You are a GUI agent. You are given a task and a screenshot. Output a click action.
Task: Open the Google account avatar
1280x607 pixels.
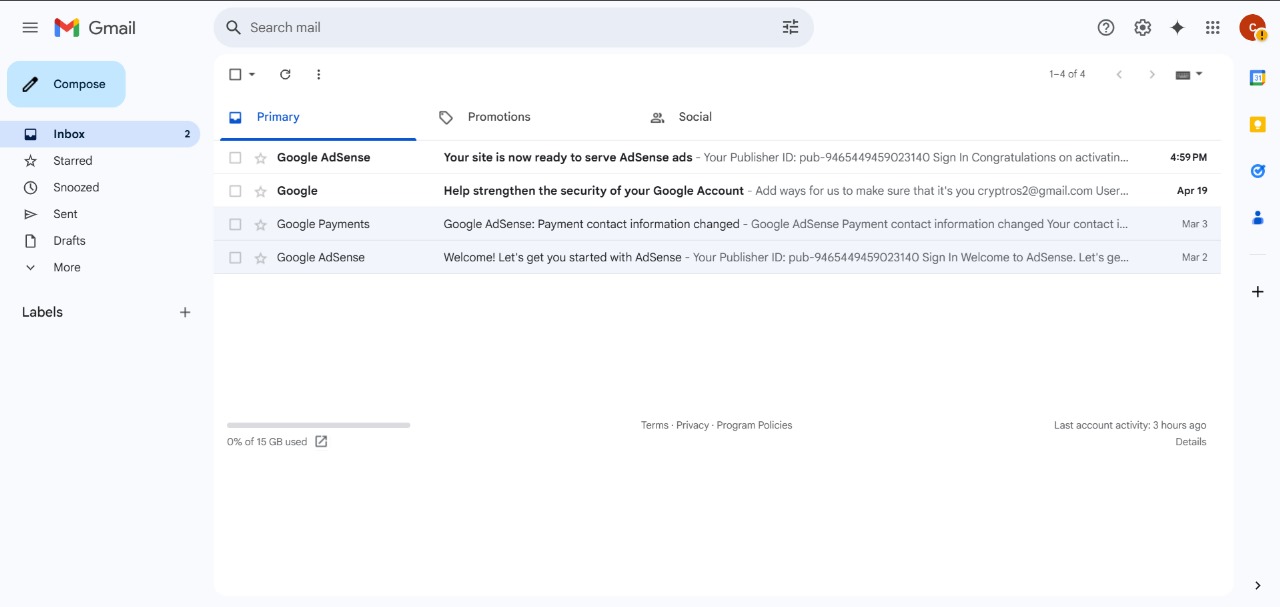click(x=1252, y=28)
